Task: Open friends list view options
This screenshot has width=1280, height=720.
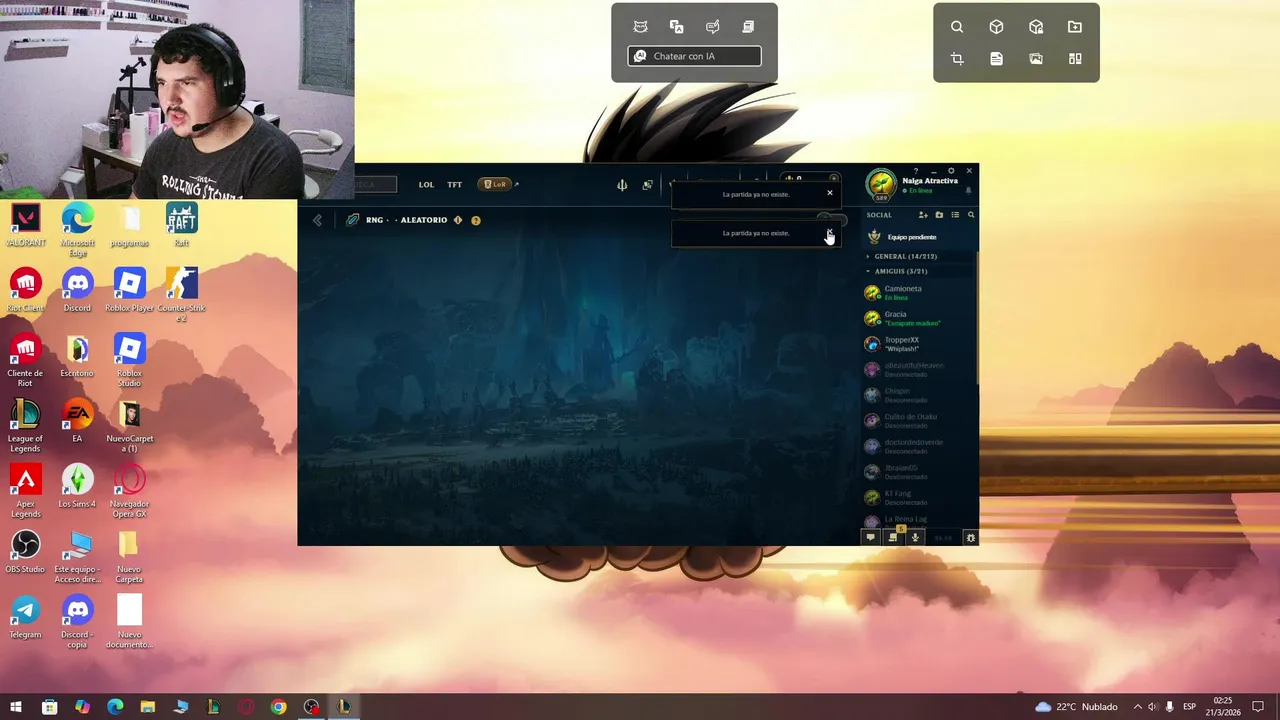Action: (955, 215)
